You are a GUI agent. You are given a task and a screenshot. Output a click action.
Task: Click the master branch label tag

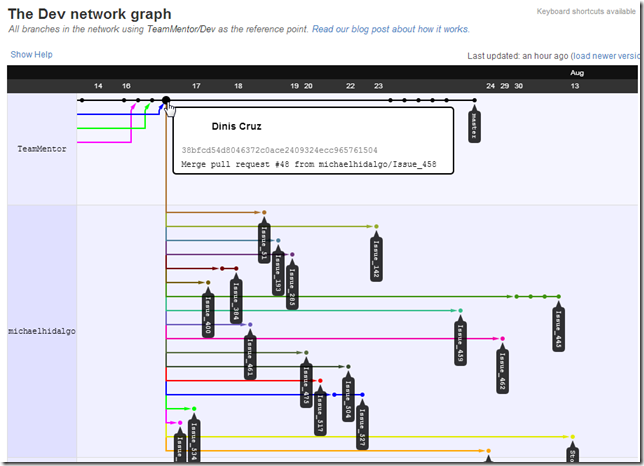coord(474,125)
